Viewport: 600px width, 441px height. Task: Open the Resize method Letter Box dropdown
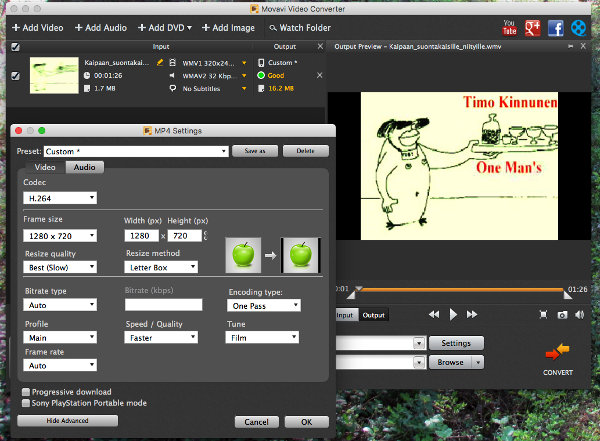pyautogui.click(x=161, y=267)
